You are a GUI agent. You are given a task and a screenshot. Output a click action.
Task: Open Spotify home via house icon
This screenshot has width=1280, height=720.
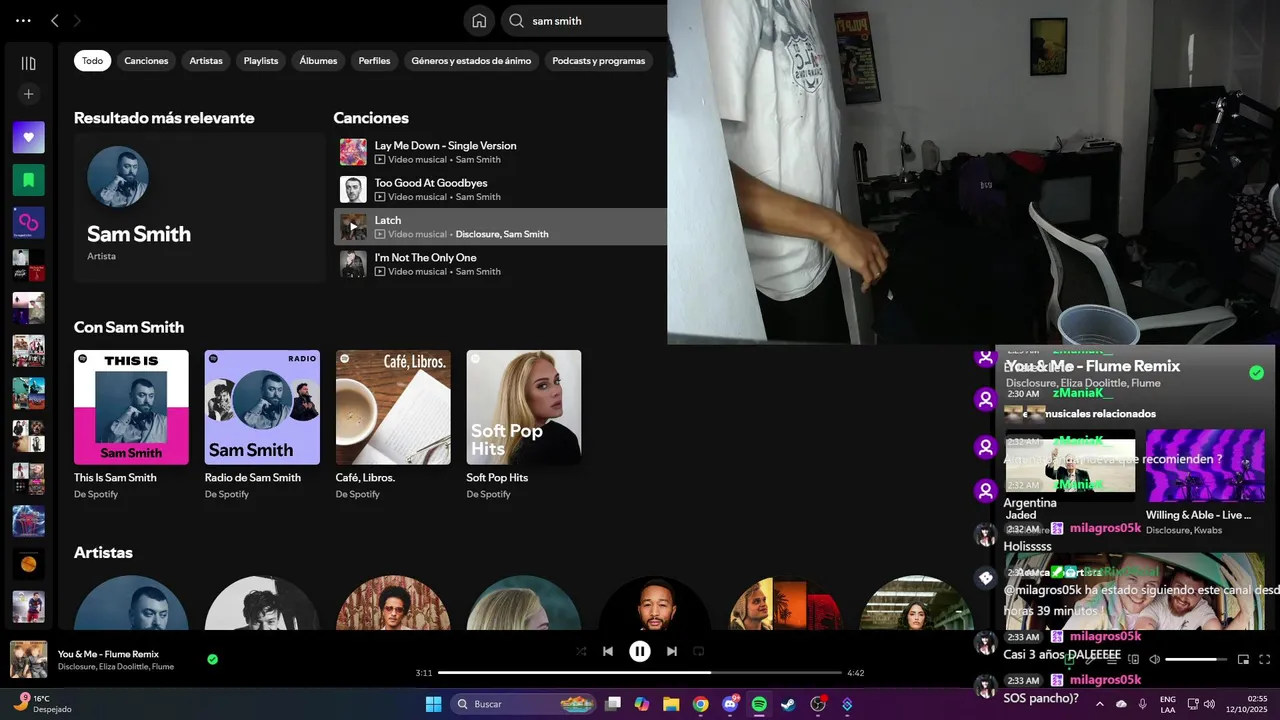point(479,21)
